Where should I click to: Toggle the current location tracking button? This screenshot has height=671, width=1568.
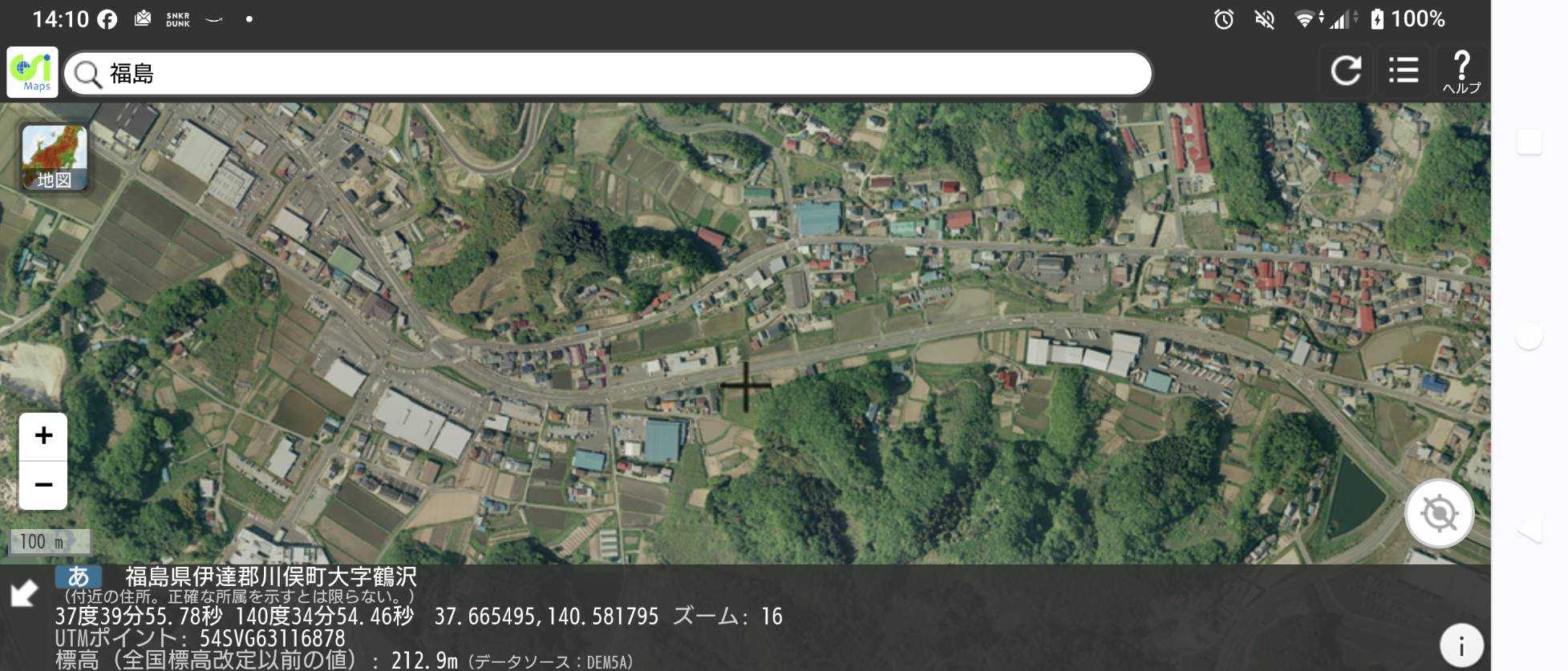click(x=1439, y=513)
